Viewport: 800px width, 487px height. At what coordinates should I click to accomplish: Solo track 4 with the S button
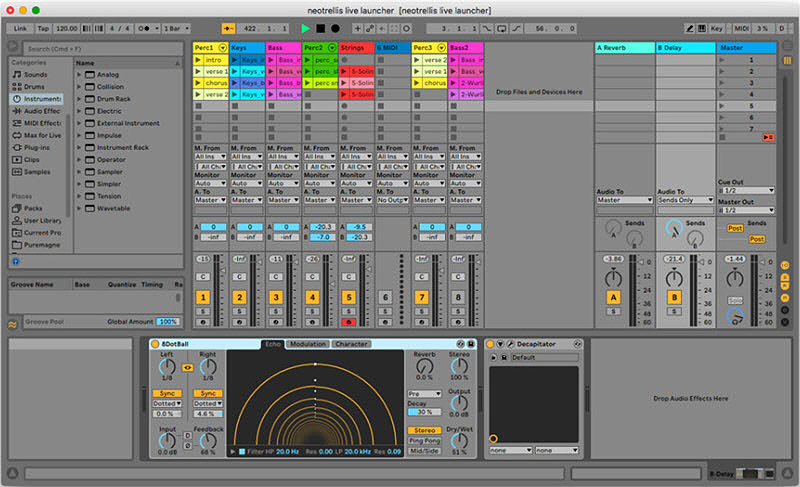coord(312,313)
